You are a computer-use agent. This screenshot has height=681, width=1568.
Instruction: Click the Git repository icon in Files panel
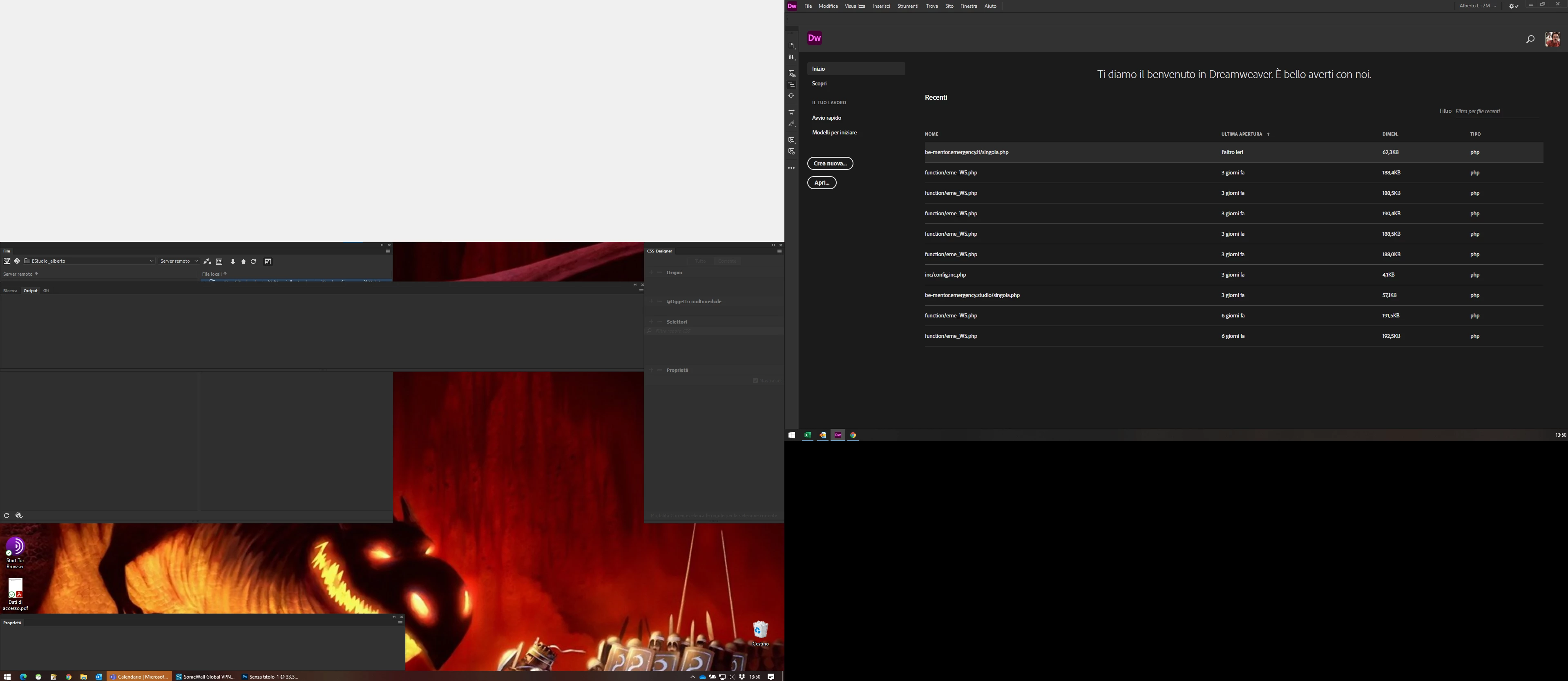(17, 261)
